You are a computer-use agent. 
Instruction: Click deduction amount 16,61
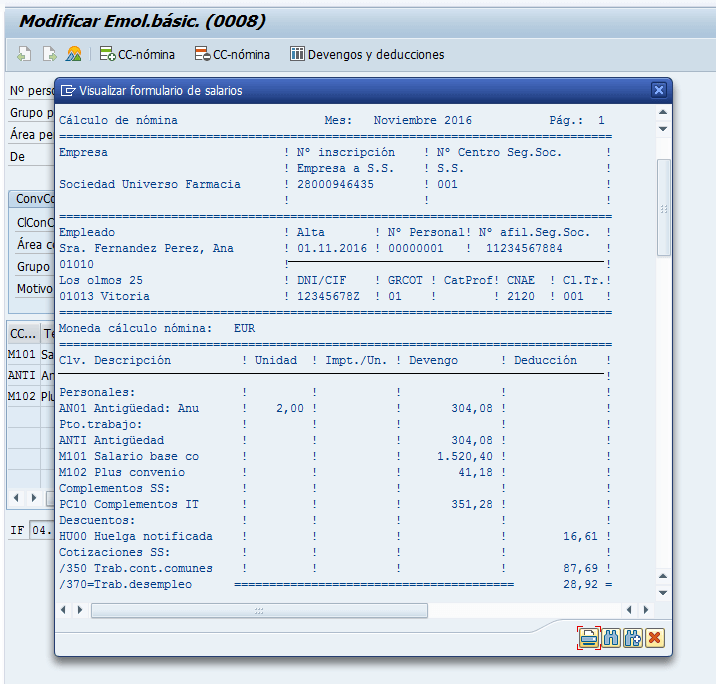580,536
